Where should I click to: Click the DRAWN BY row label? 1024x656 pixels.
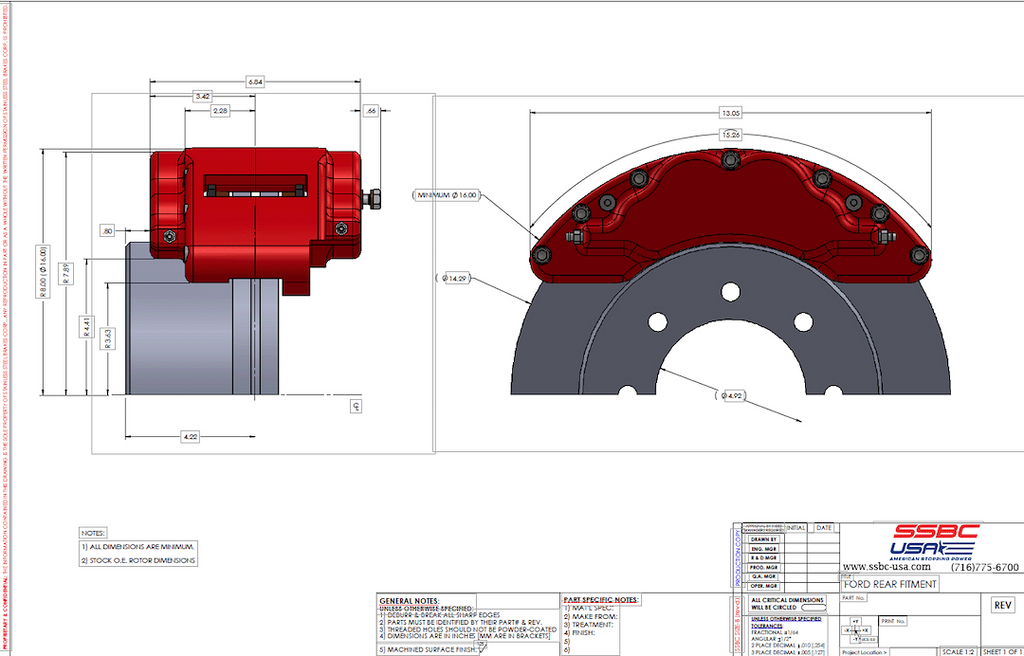[763, 540]
